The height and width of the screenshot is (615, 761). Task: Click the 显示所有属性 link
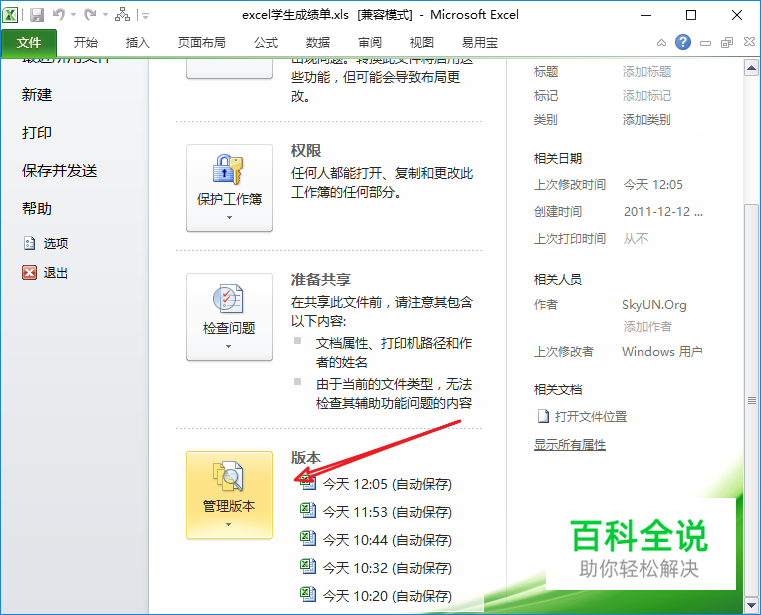pos(570,445)
